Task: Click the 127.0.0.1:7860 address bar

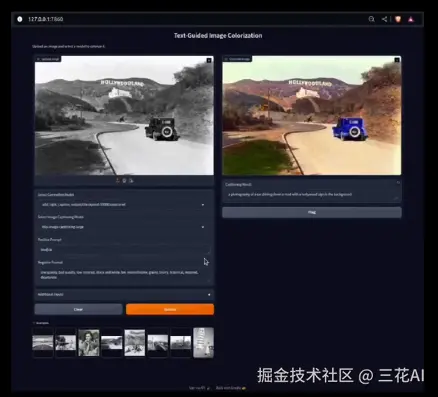Action: (x=46, y=19)
